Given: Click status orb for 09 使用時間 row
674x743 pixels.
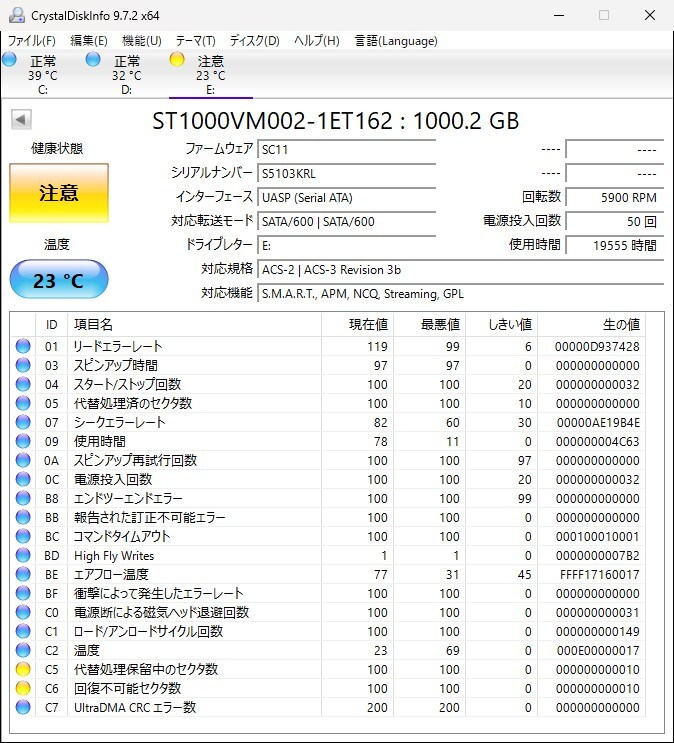Looking at the screenshot, I should pyautogui.click(x=23, y=441).
